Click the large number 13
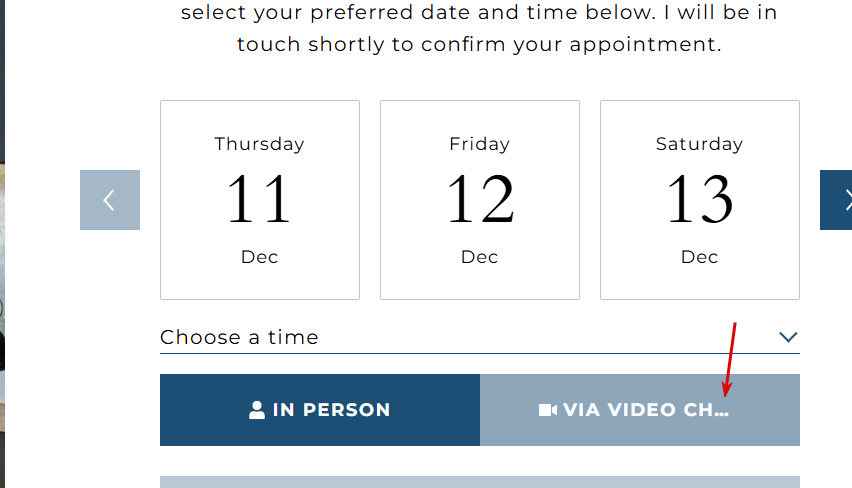The height and width of the screenshot is (488, 852). pos(700,198)
